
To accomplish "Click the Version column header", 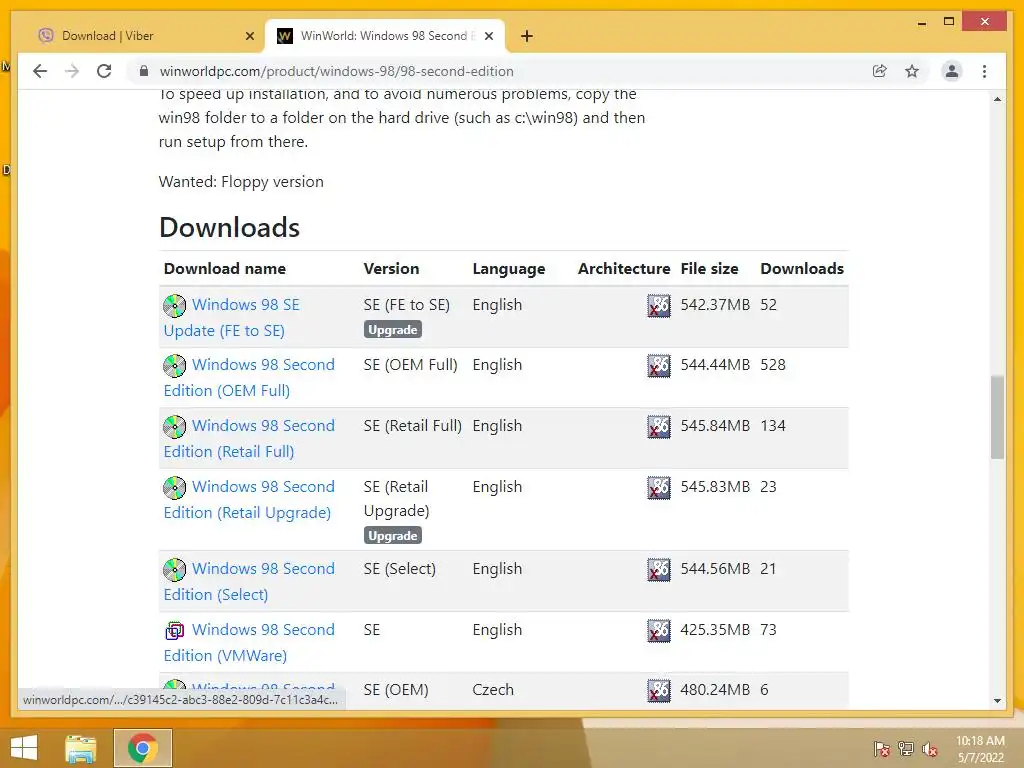I will pyautogui.click(x=391, y=268).
